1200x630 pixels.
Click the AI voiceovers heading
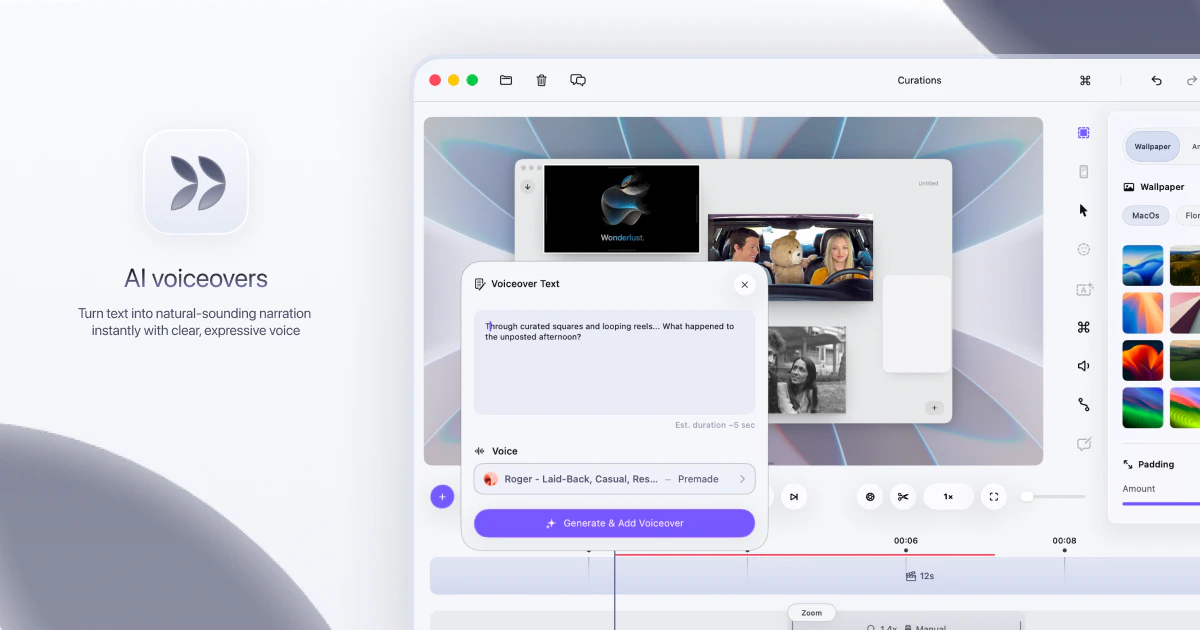(196, 278)
